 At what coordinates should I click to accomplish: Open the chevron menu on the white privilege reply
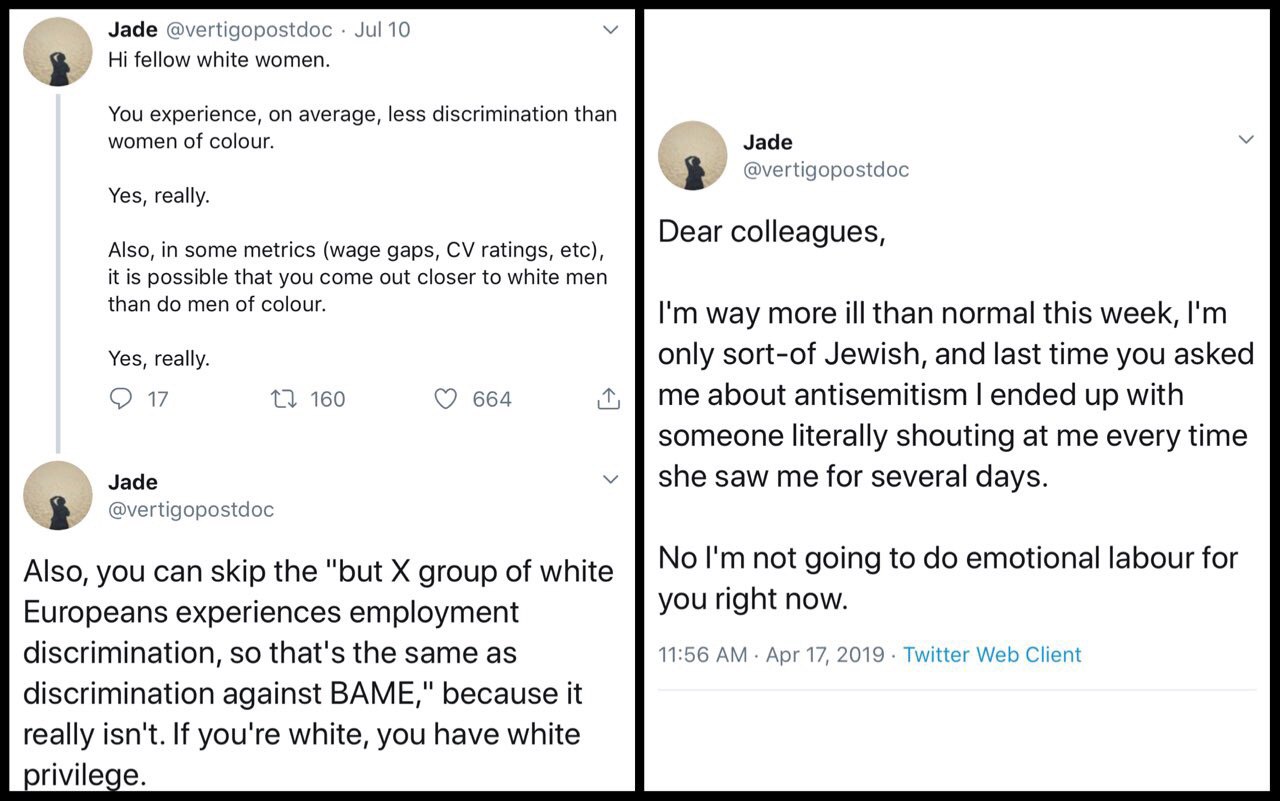[x=610, y=481]
